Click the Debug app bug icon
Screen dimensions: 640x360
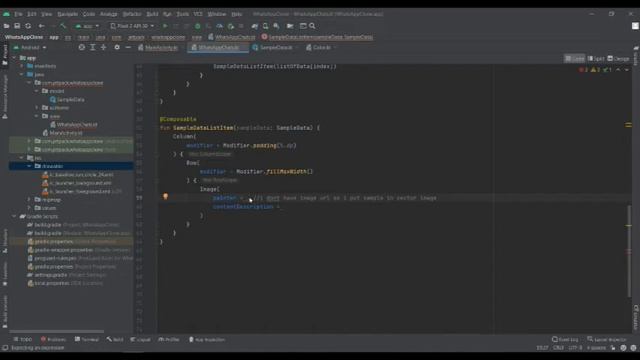point(198,26)
